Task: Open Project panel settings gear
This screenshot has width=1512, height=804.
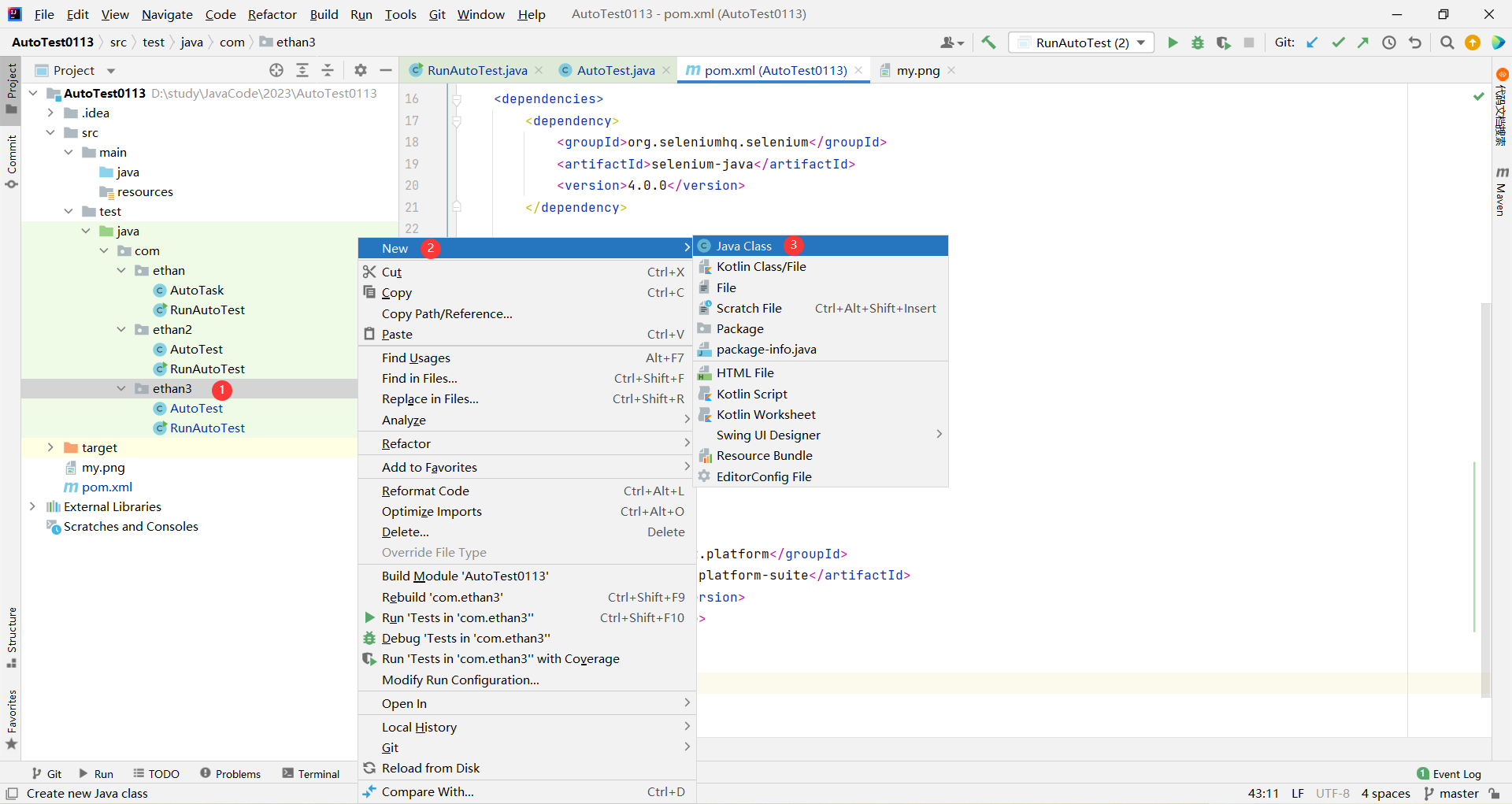Action: [361, 70]
